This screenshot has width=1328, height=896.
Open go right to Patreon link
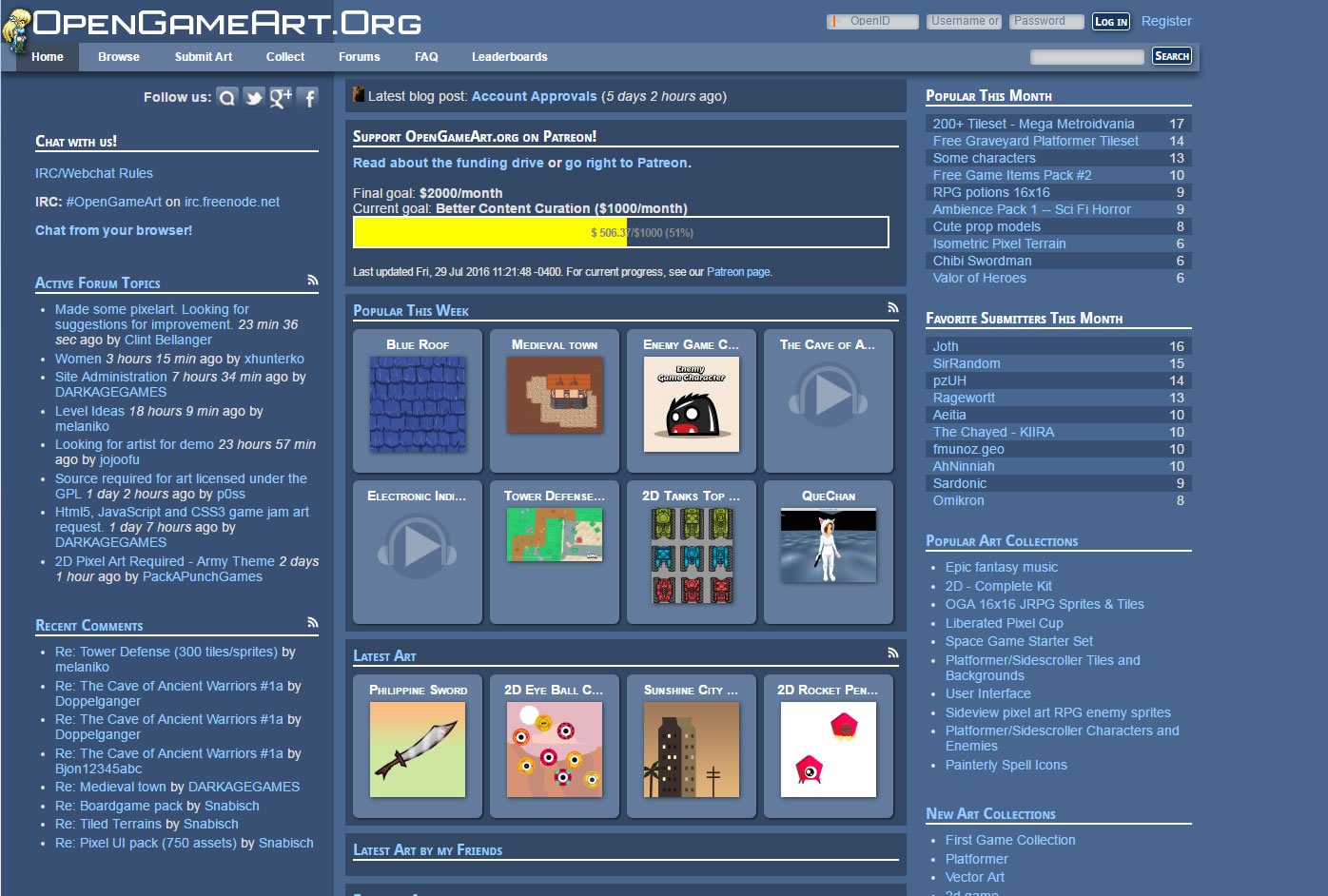click(626, 163)
